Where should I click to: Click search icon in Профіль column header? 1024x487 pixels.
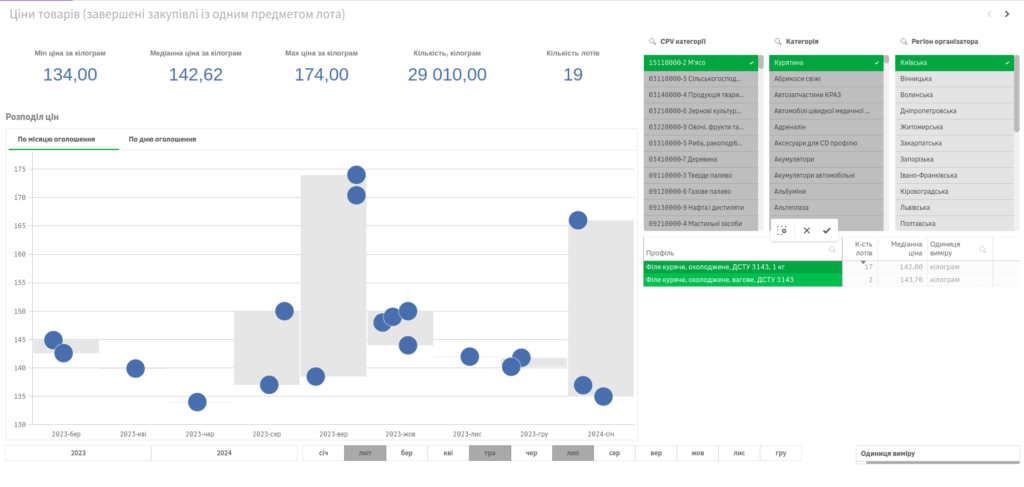tap(832, 250)
